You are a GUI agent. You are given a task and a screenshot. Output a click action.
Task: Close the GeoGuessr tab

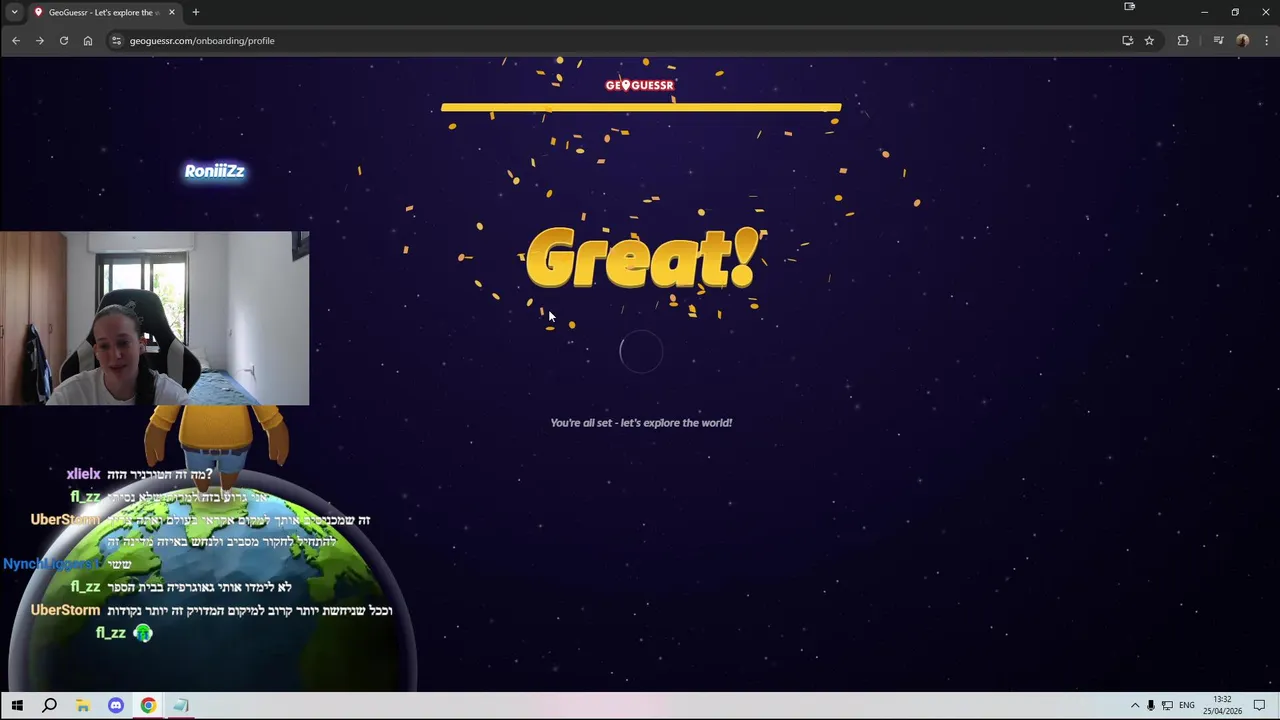tap(172, 12)
